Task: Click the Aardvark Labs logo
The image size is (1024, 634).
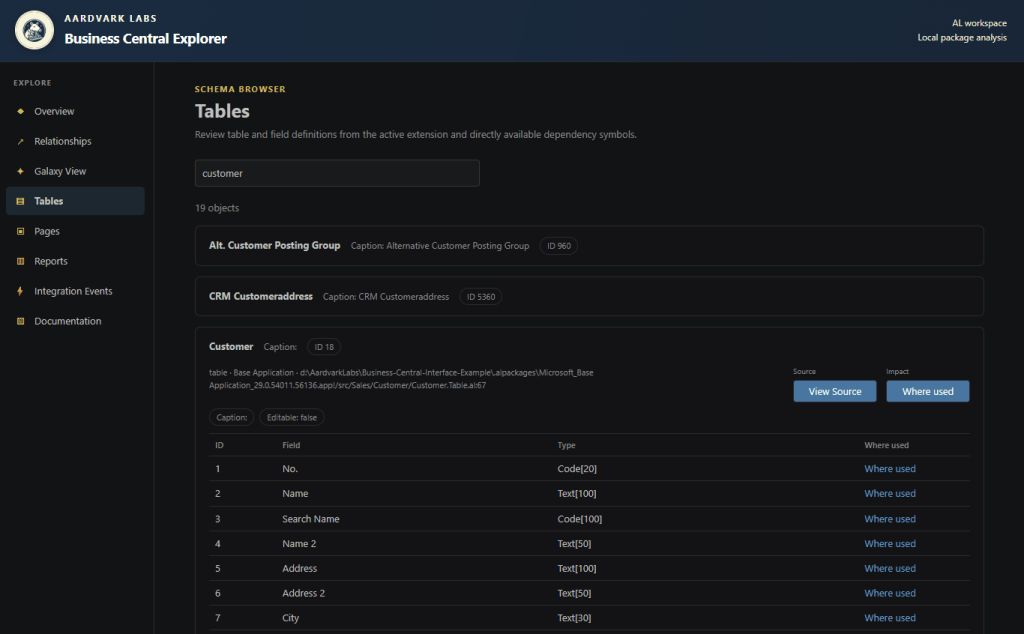Action: (x=34, y=30)
